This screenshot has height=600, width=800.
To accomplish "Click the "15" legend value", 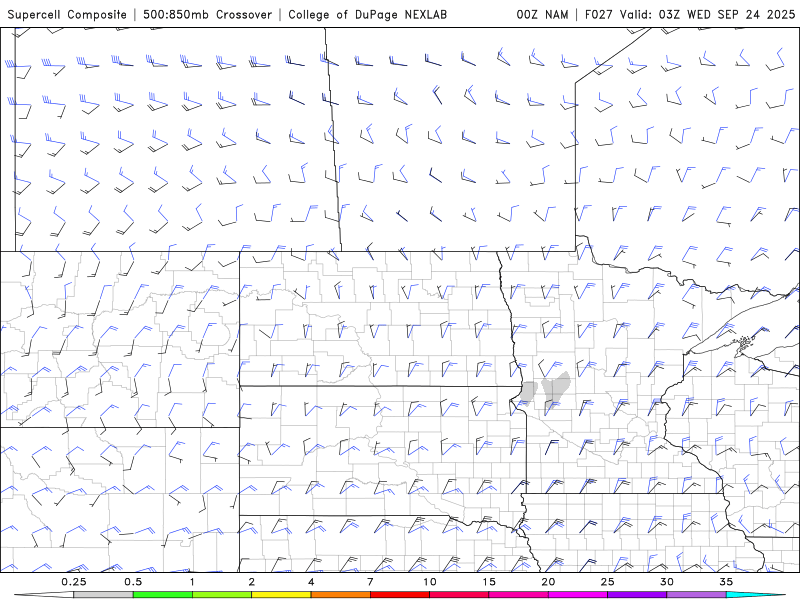I will pyautogui.click(x=489, y=582).
